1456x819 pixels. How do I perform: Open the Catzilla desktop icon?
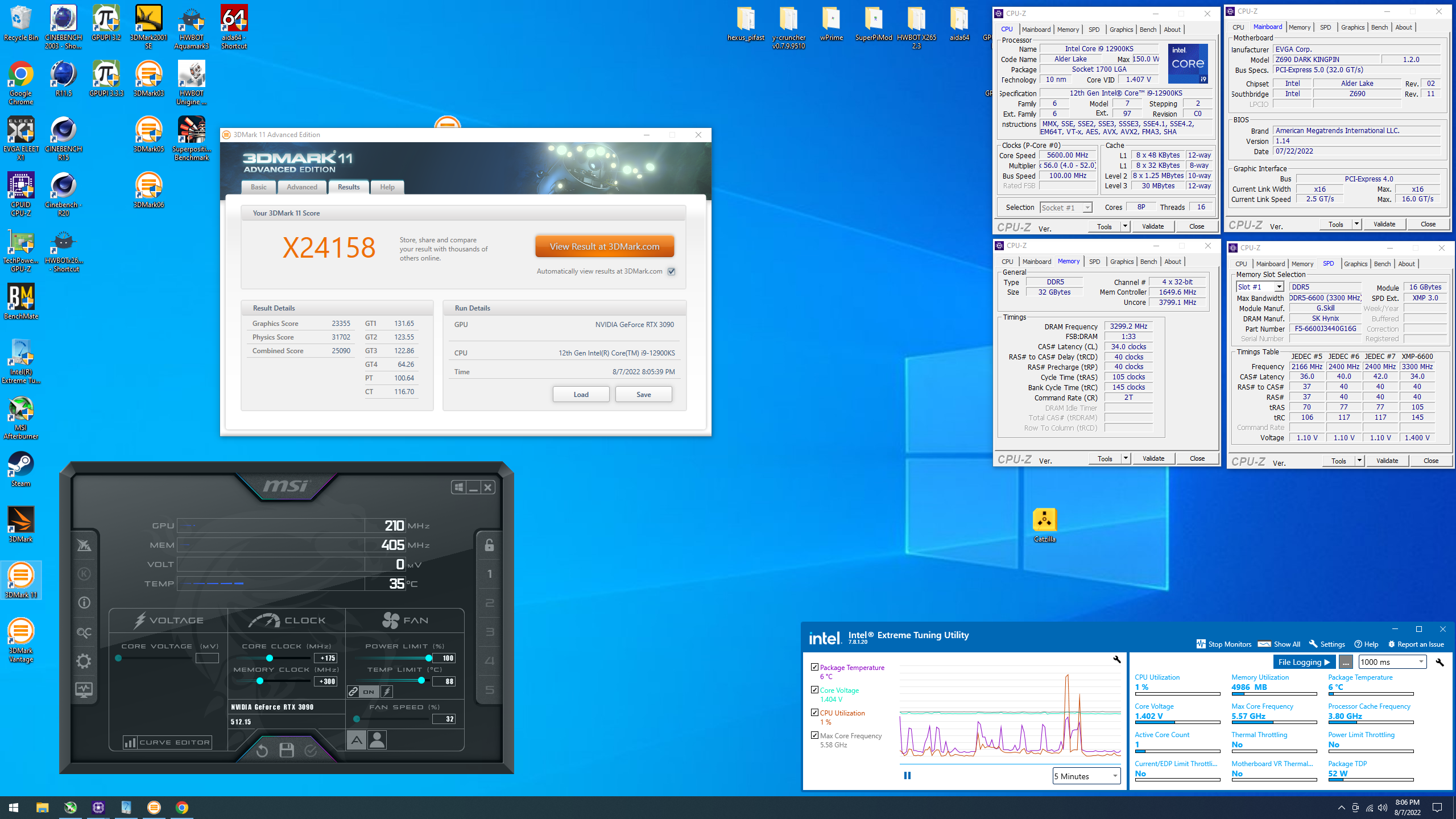pos(1044,526)
